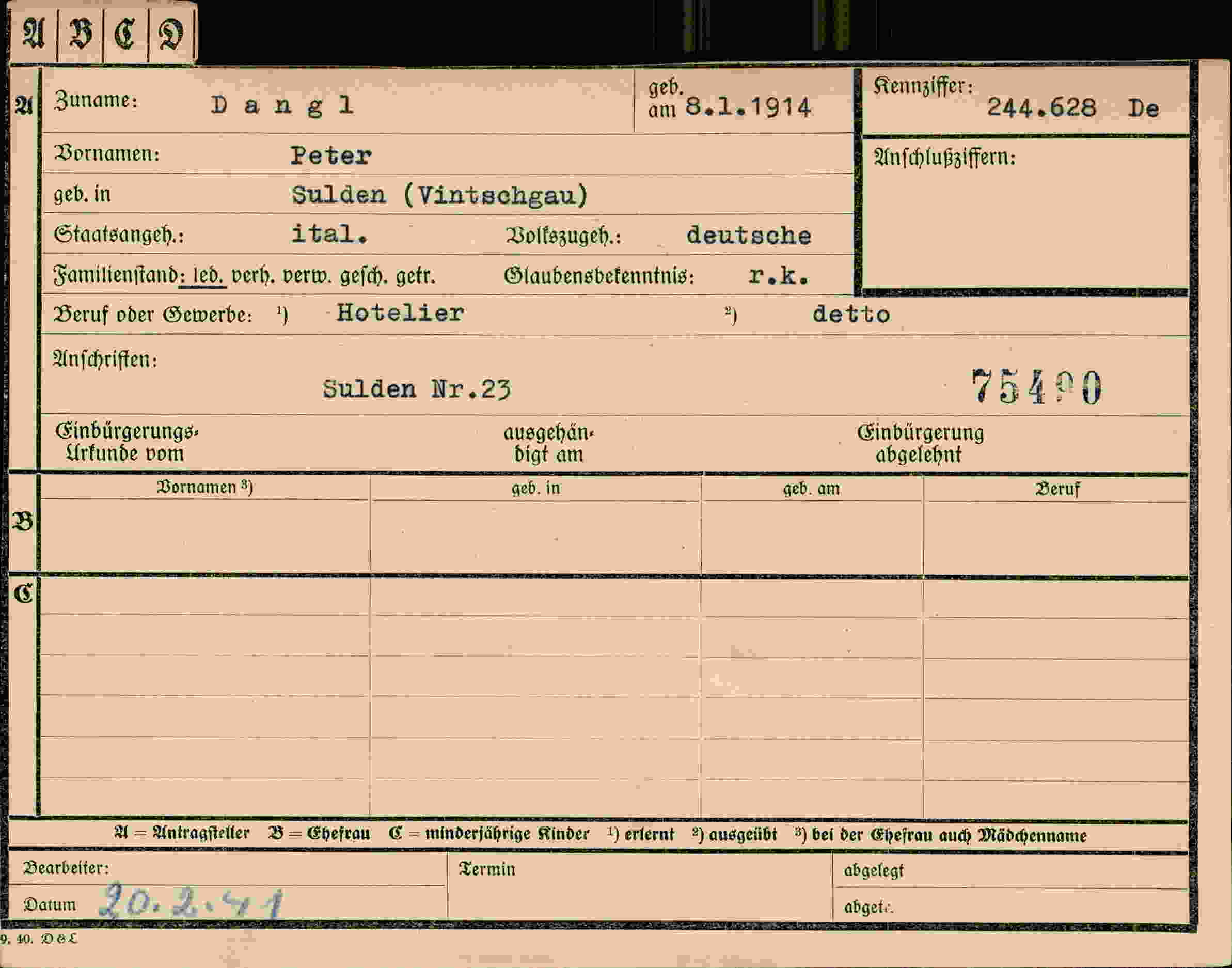Click the 'Termin' label
Image resolution: width=1232 pixels, height=968 pixels.
click(x=486, y=869)
